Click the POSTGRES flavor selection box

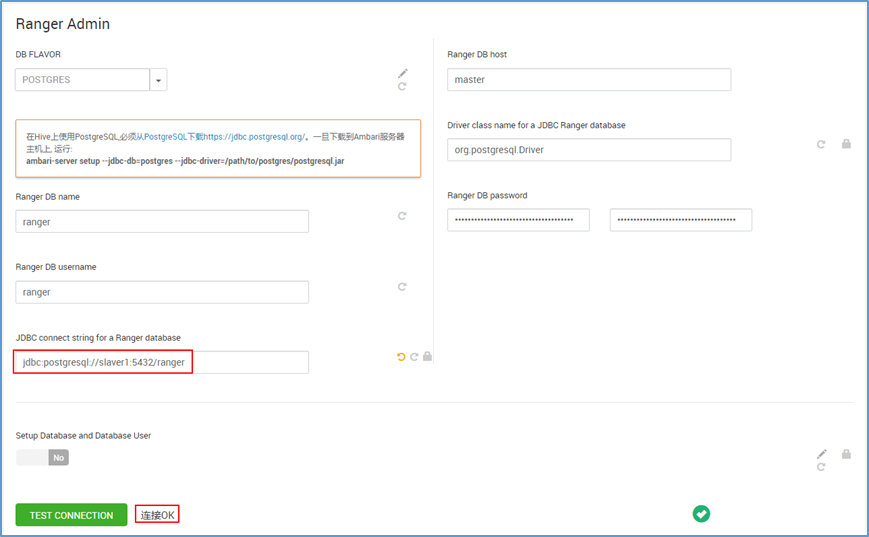click(83, 80)
